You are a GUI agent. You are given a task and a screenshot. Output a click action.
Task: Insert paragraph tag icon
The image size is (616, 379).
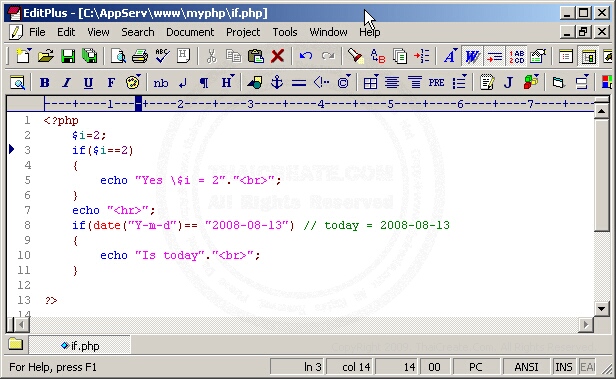(204, 82)
